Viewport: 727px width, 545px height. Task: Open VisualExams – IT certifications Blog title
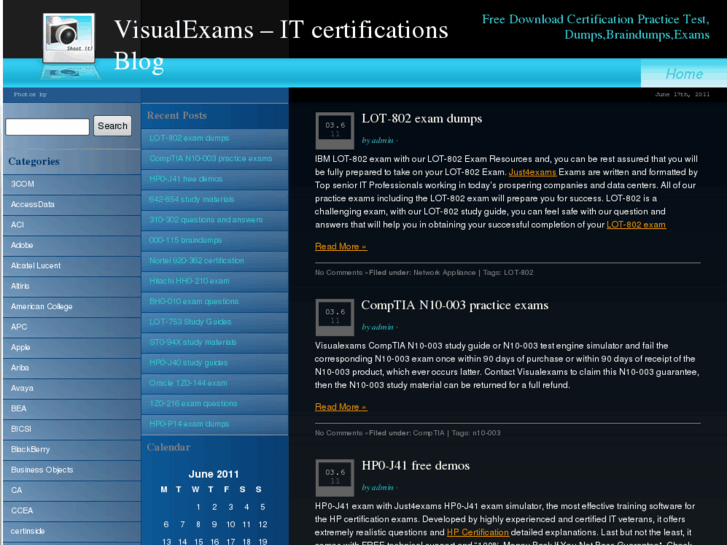point(281,45)
